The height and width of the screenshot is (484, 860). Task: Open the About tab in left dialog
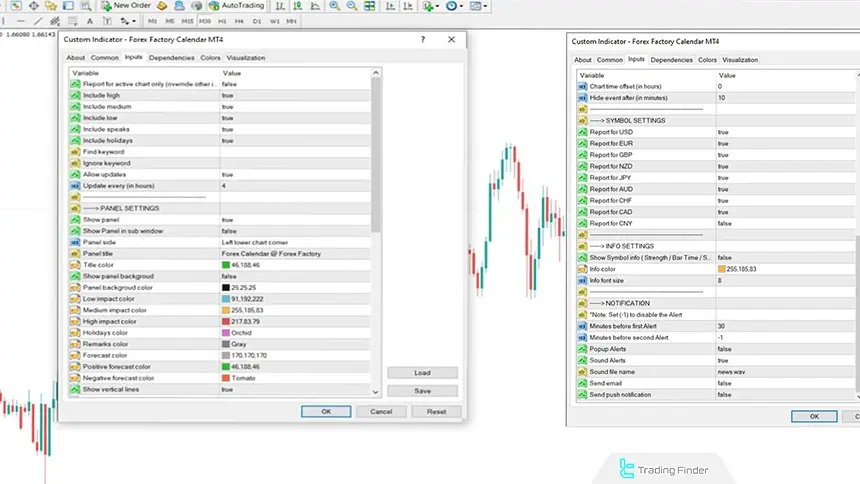point(76,58)
